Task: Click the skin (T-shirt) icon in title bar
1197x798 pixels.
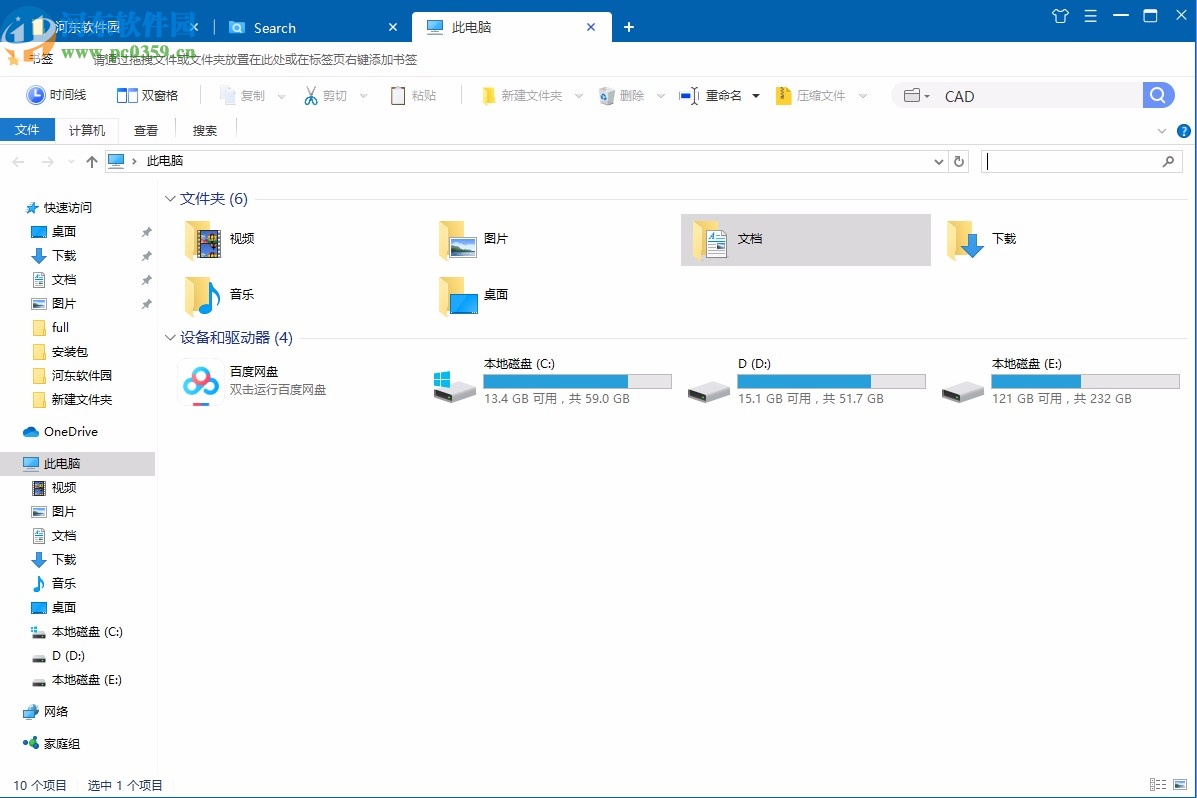Action: click(x=1061, y=16)
